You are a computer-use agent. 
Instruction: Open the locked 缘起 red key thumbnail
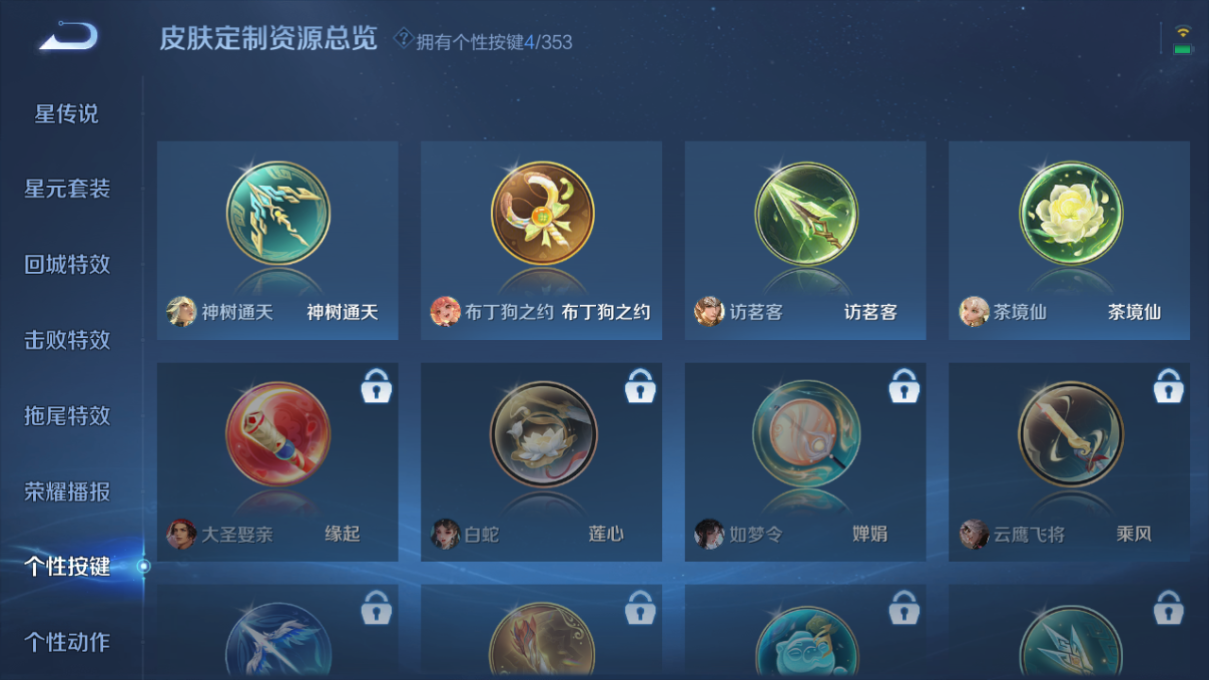278,434
